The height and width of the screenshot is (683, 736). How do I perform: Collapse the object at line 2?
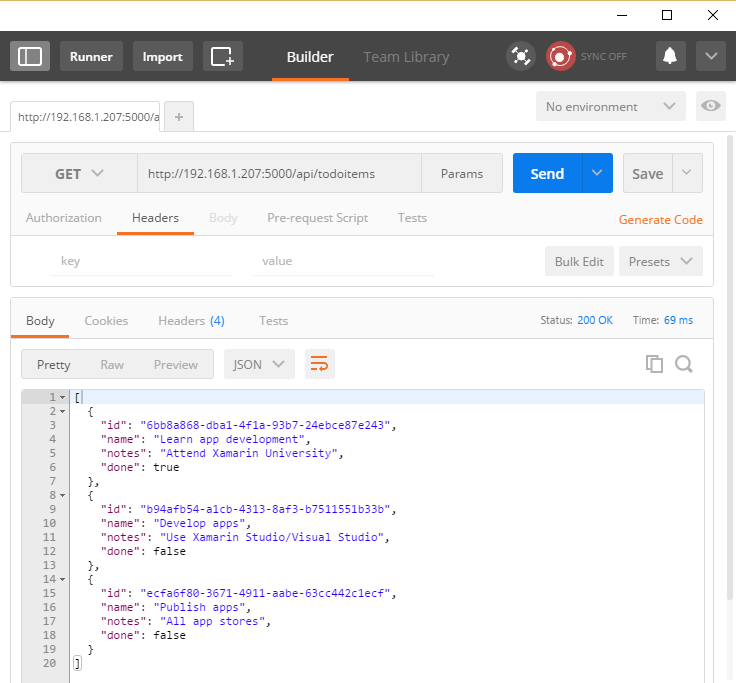(x=62, y=411)
